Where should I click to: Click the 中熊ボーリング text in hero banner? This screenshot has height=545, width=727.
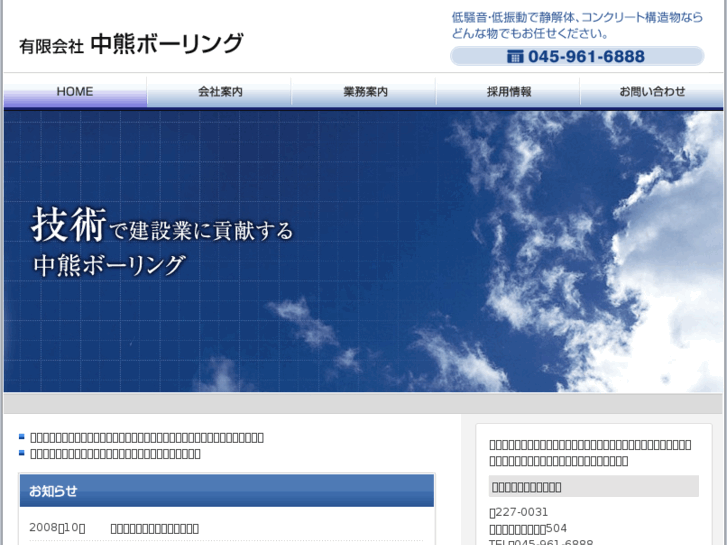tap(109, 265)
